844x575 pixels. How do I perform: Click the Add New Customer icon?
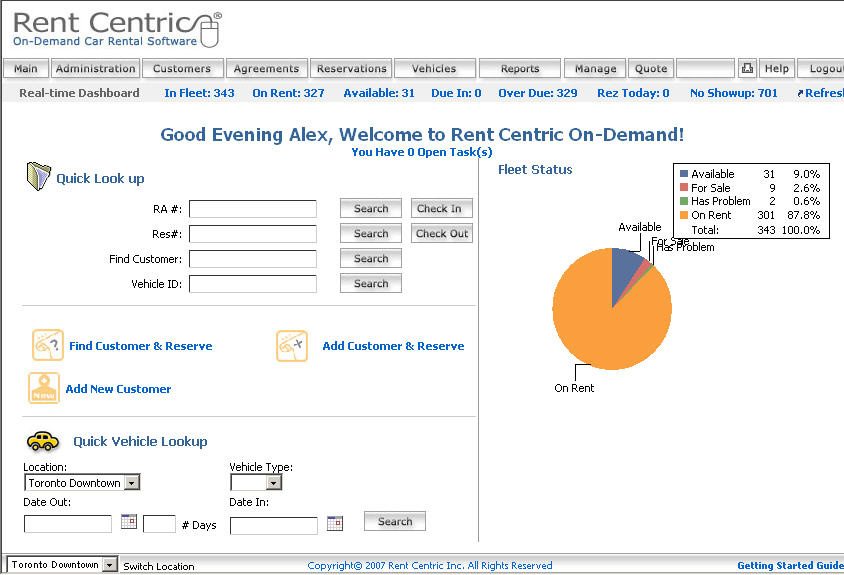pyautogui.click(x=44, y=388)
